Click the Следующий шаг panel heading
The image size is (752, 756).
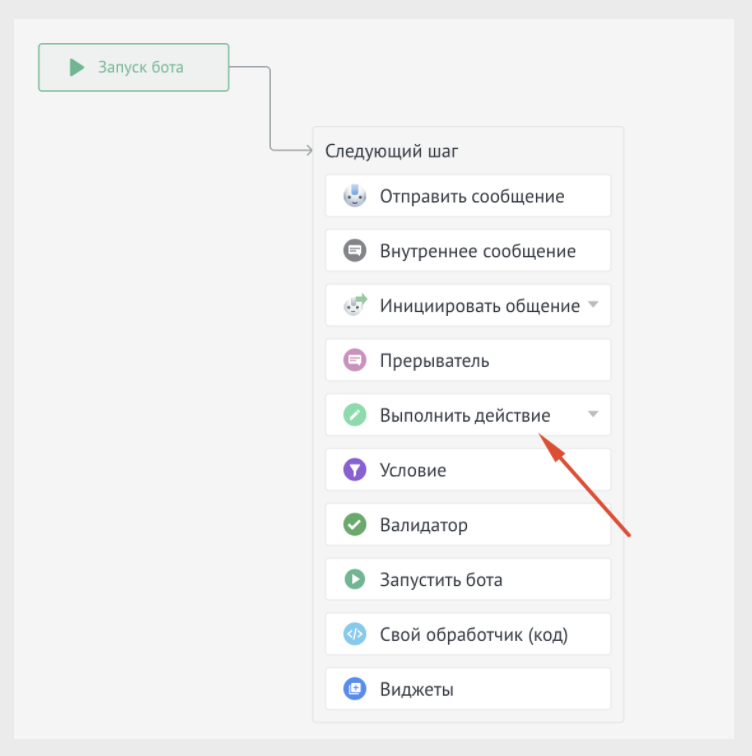point(392,152)
